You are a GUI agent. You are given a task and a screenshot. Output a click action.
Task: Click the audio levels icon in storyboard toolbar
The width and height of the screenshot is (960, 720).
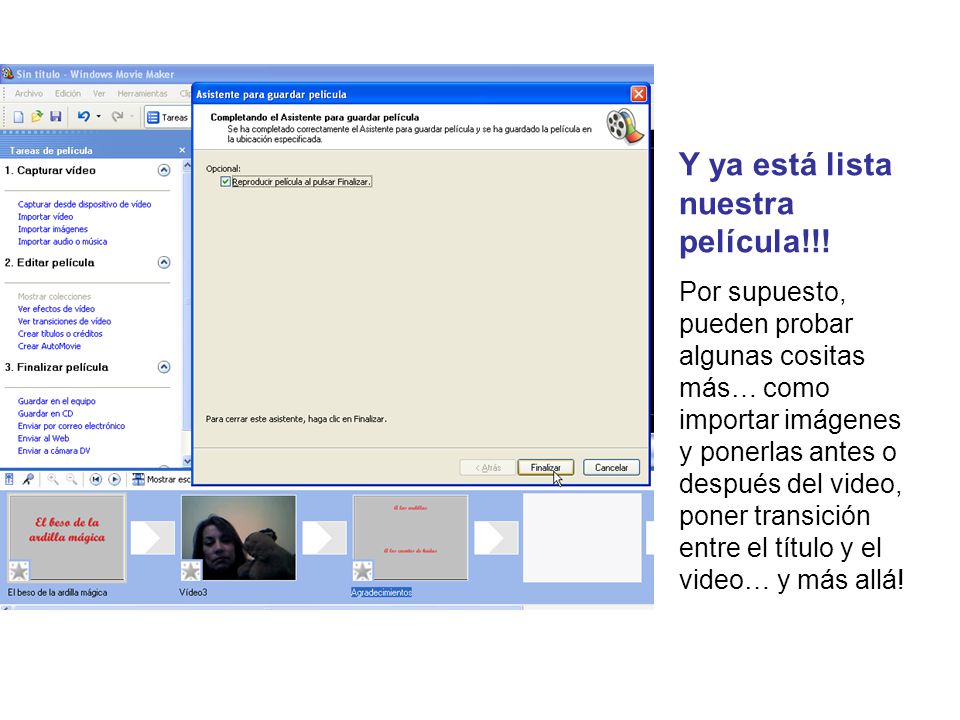[9, 479]
